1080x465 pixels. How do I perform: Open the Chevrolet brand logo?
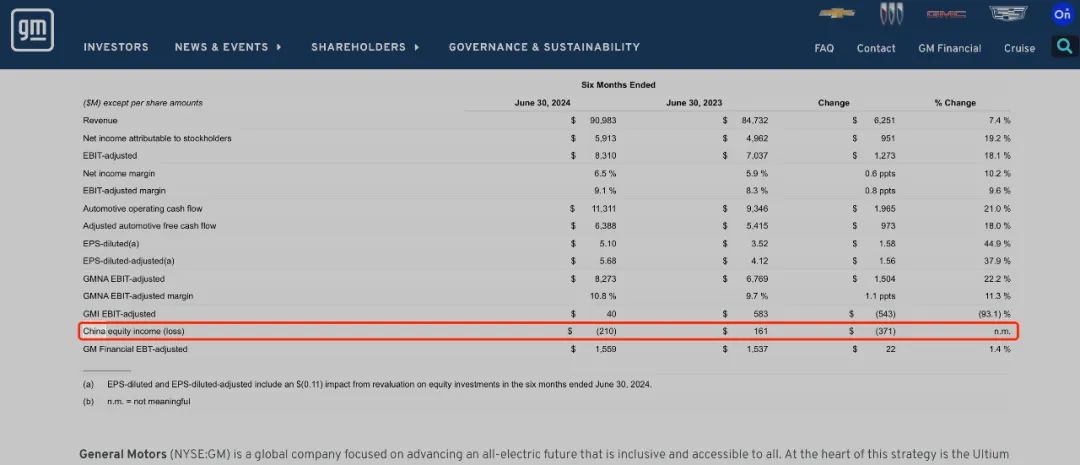click(836, 13)
